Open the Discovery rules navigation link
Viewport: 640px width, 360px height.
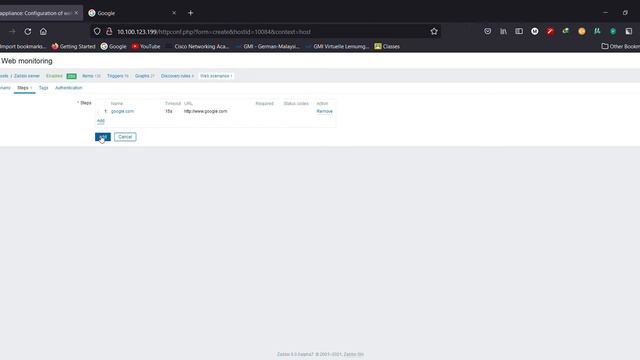[177, 76]
